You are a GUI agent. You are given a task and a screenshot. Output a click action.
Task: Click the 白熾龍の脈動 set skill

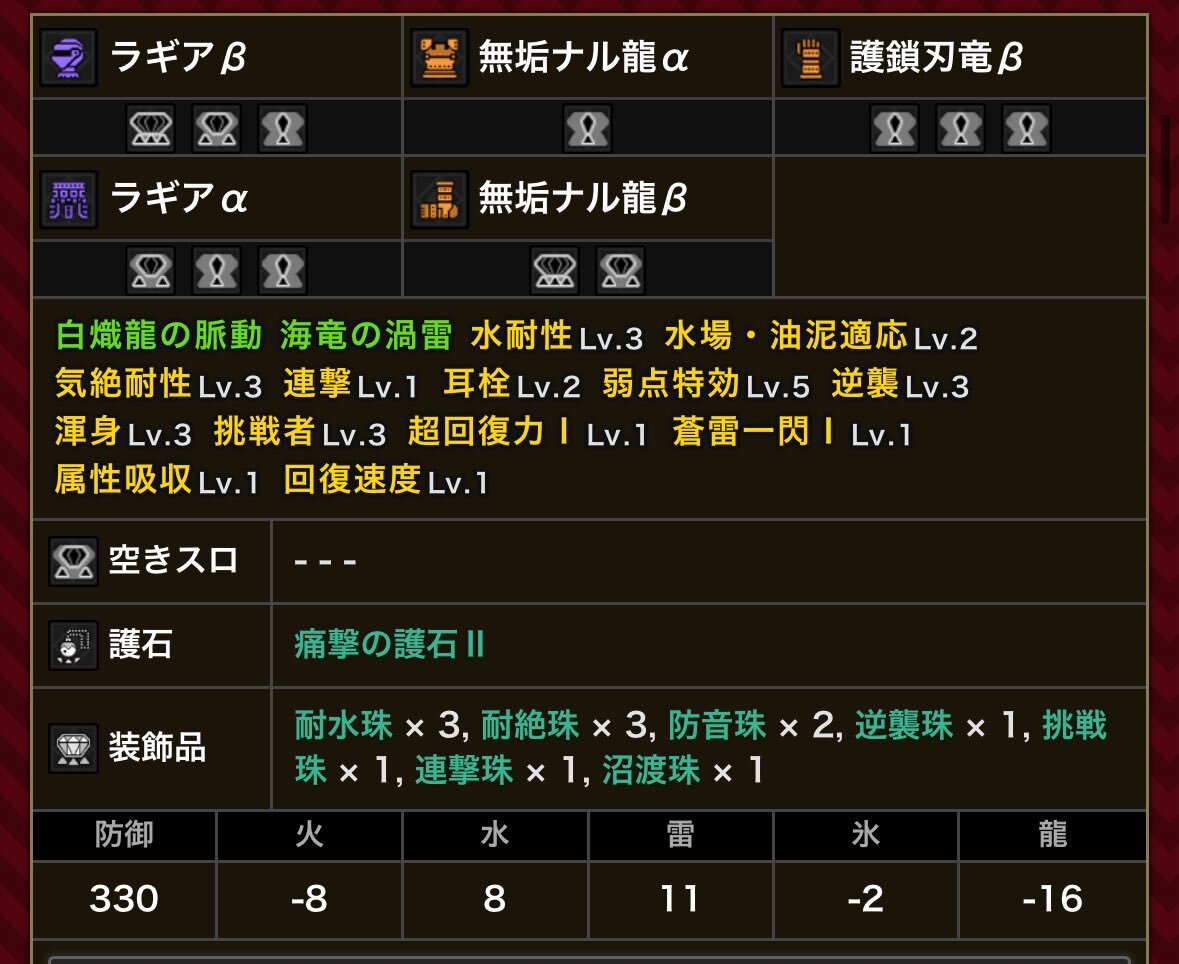159,335
